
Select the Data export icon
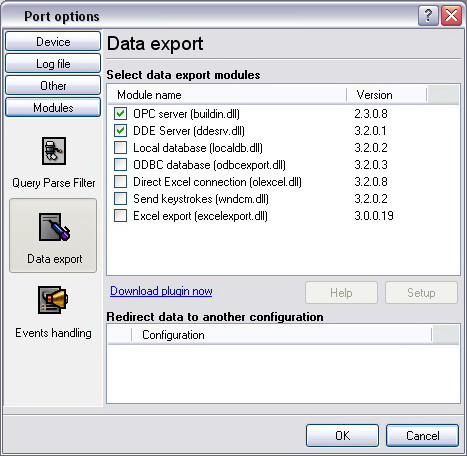point(54,227)
